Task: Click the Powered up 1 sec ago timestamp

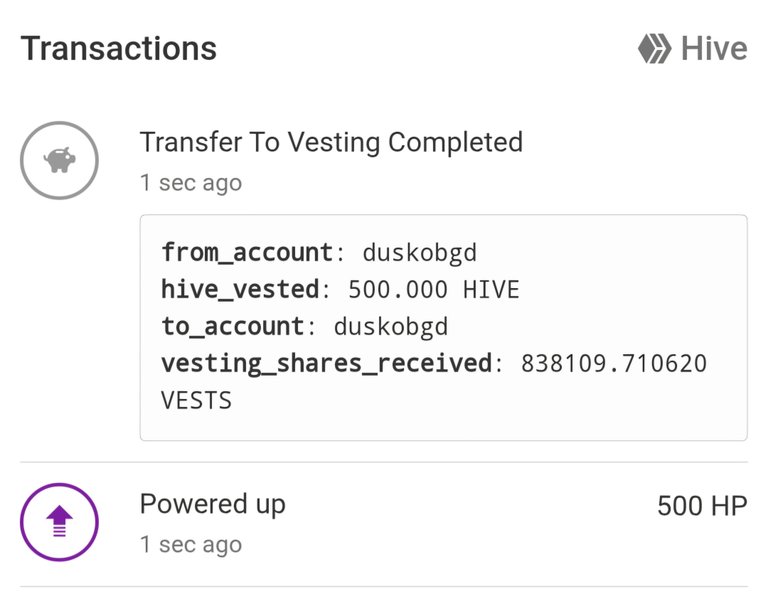Action: 191,545
